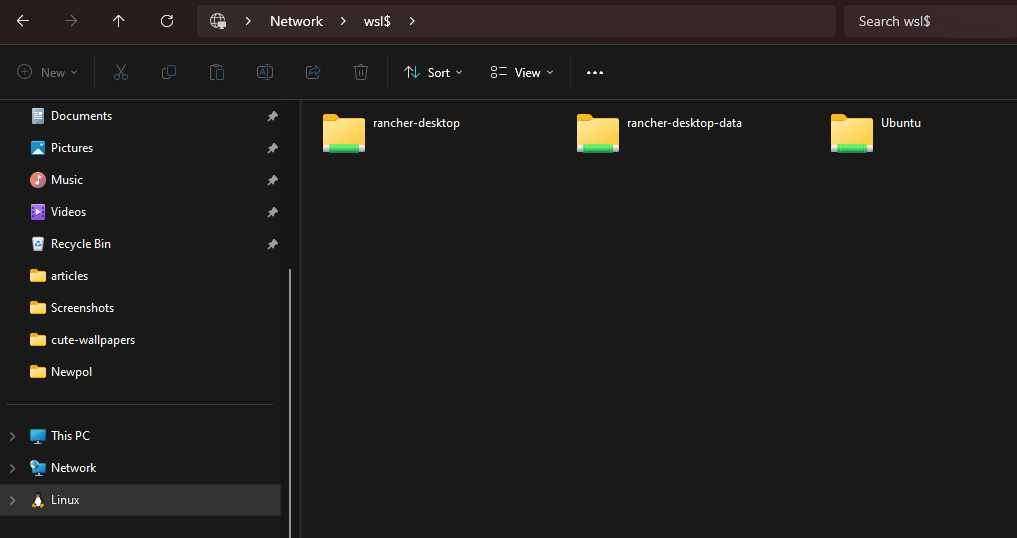Select Network in the address breadcrumb

click(296, 21)
